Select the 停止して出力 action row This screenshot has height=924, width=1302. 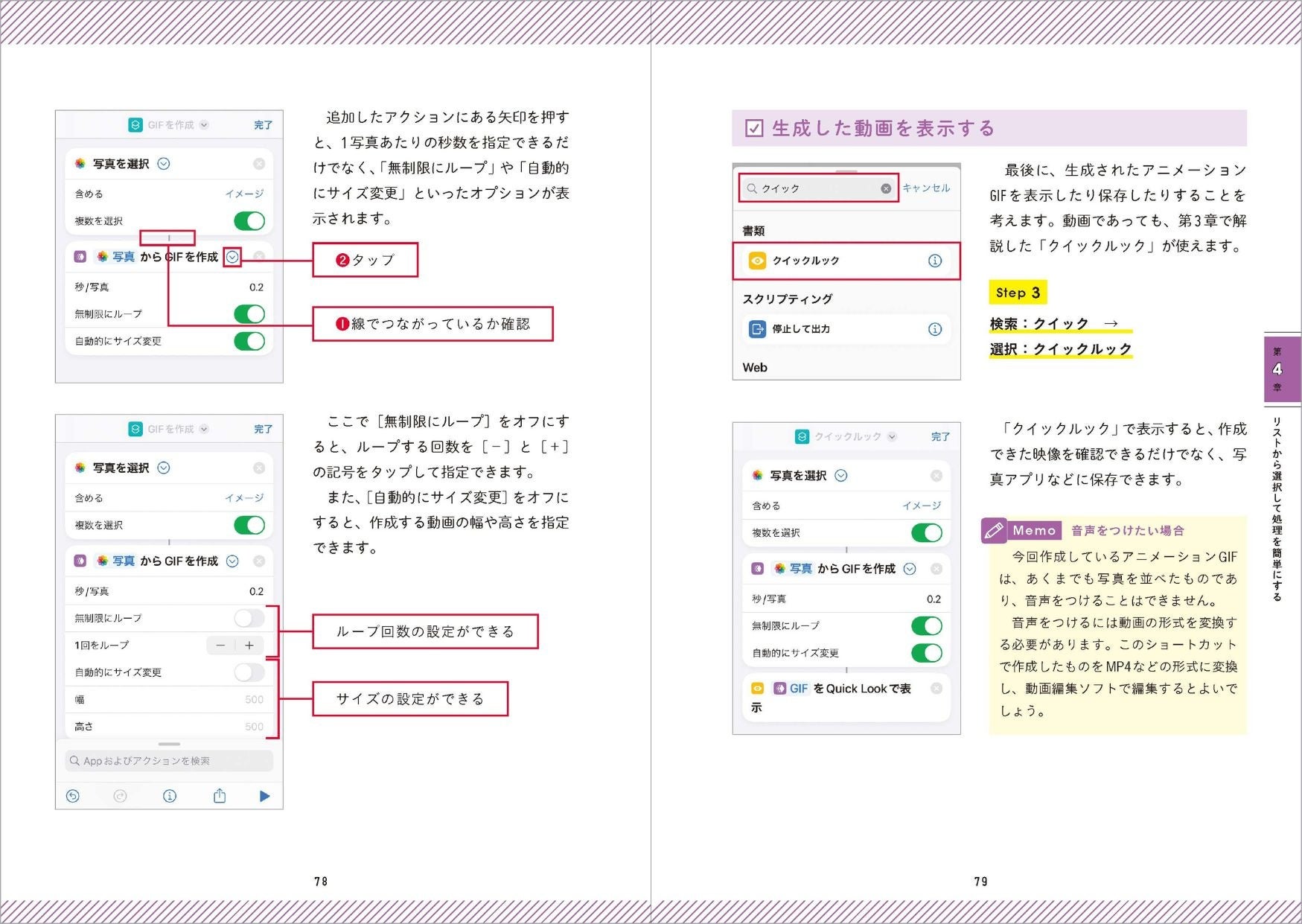coord(846,329)
